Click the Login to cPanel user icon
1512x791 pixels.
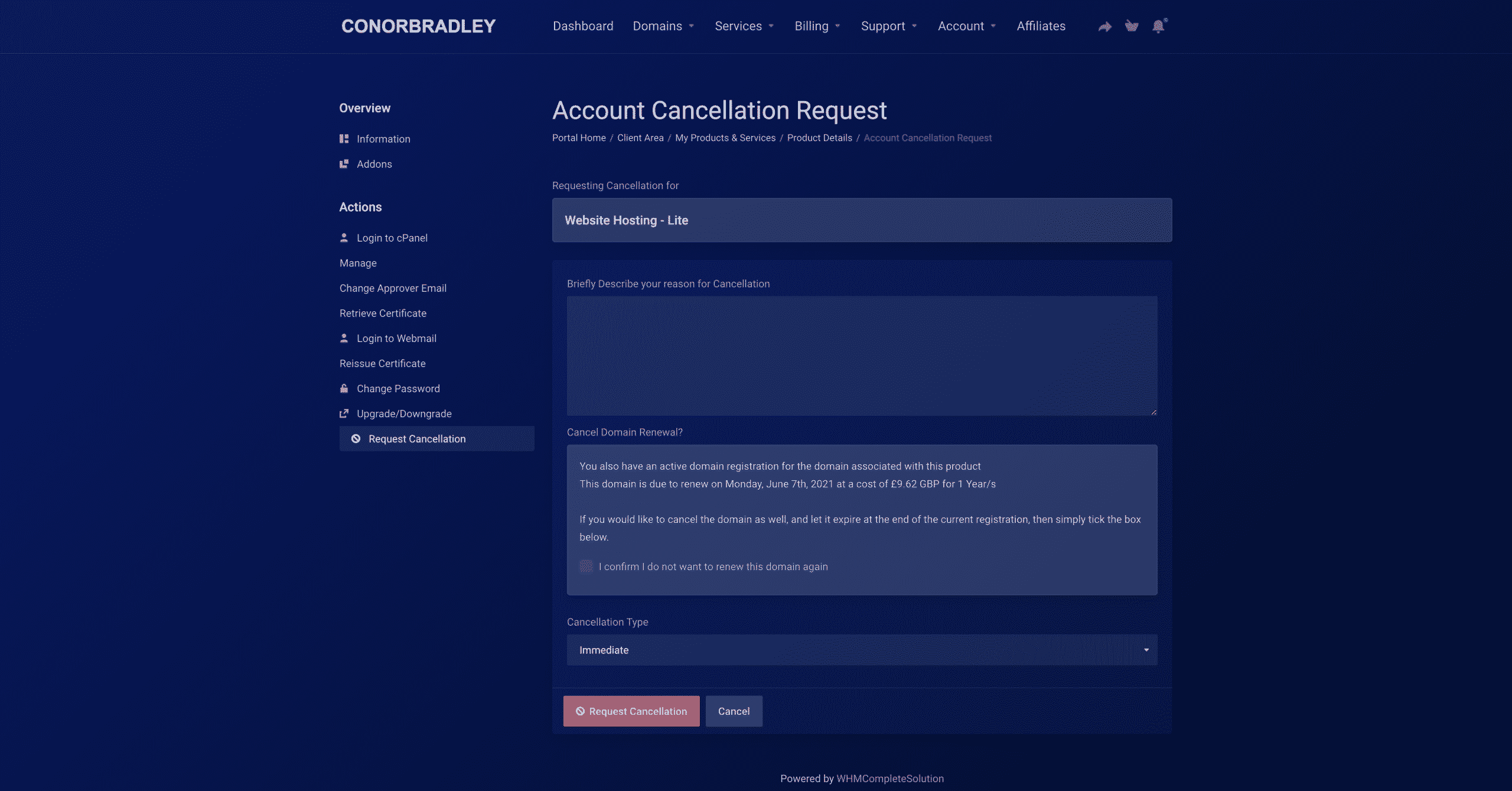click(344, 238)
